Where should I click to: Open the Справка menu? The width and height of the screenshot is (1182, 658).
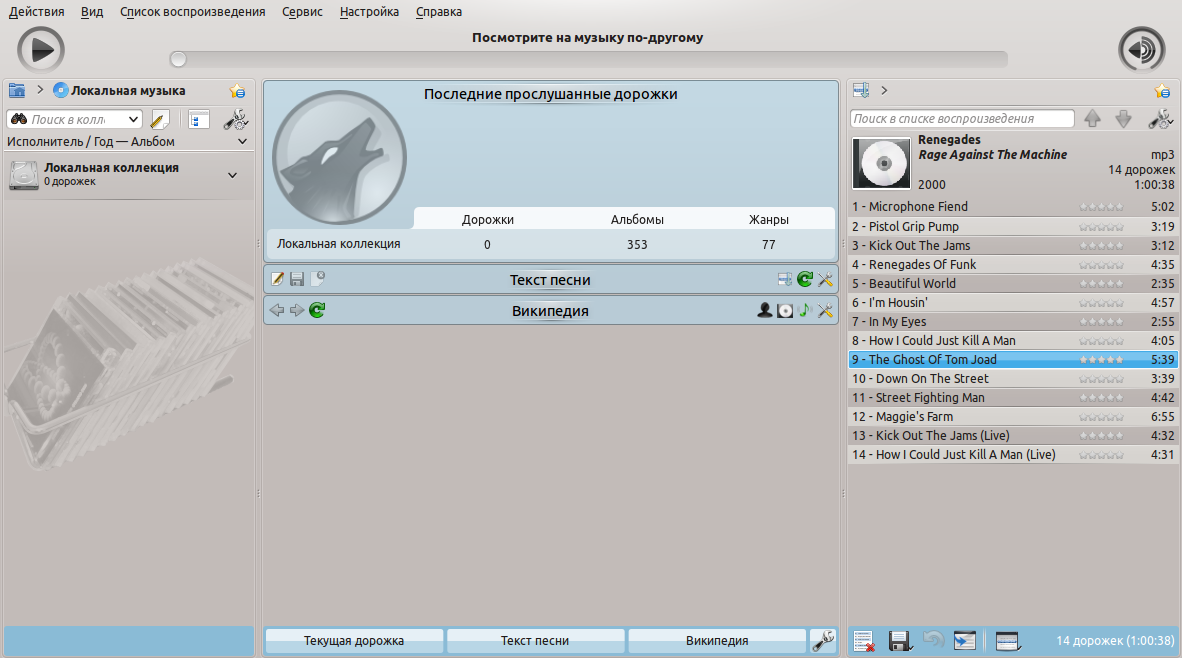439,12
